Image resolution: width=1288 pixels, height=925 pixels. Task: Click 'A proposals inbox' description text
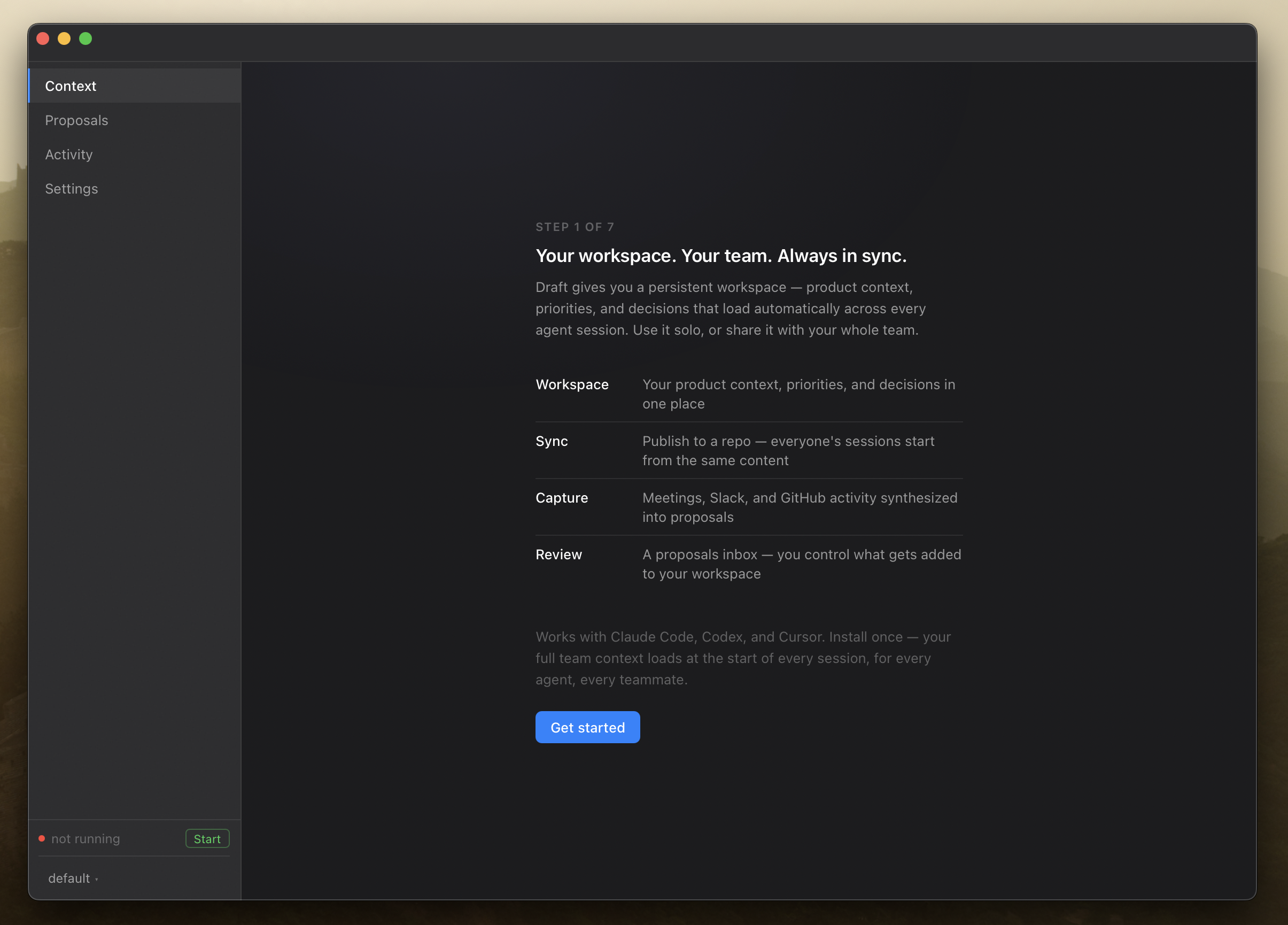[x=802, y=564]
